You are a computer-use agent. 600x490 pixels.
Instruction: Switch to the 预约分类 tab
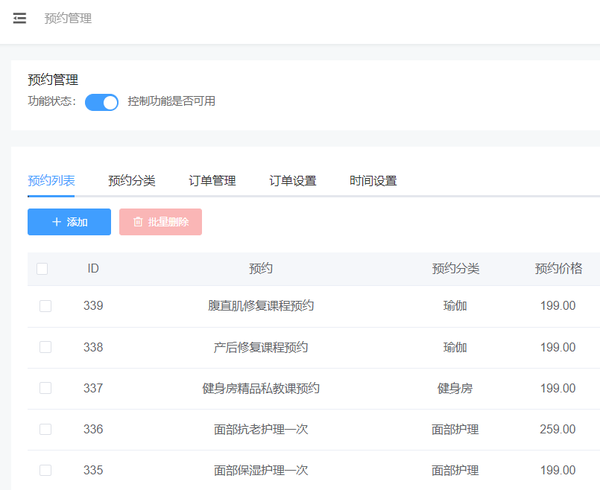pyautogui.click(x=132, y=181)
